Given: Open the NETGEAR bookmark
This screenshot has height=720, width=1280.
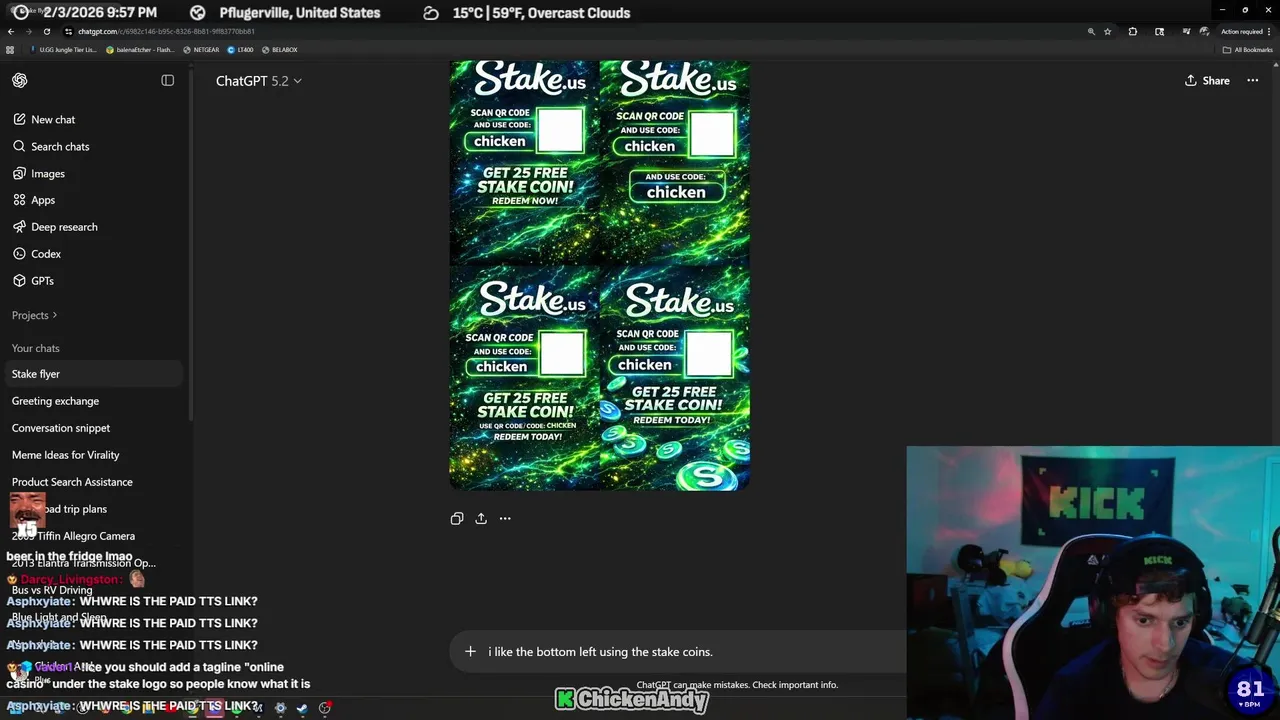Looking at the screenshot, I should (x=201, y=49).
